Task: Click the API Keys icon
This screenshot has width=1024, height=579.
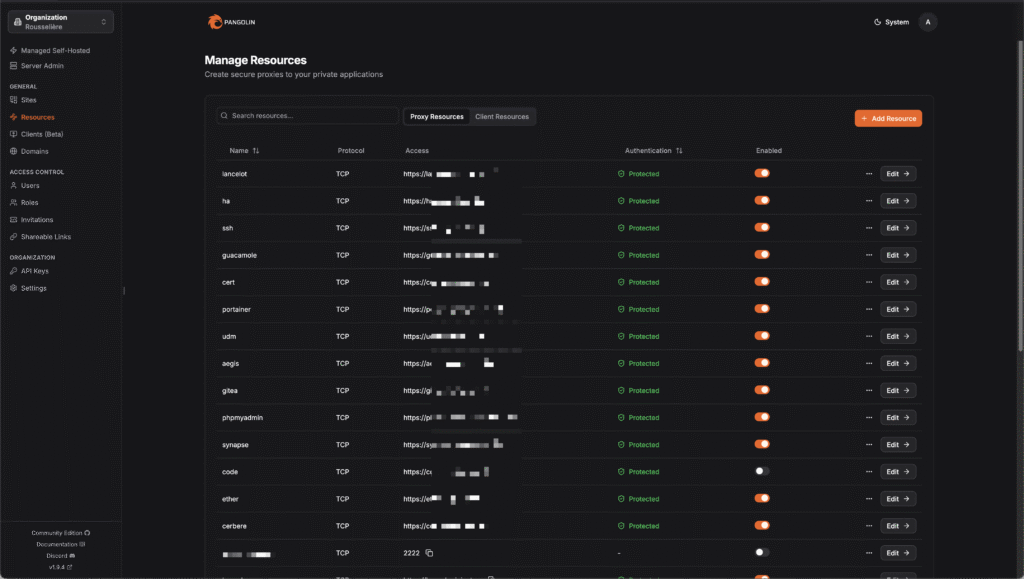Action: [x=13, y=271]
